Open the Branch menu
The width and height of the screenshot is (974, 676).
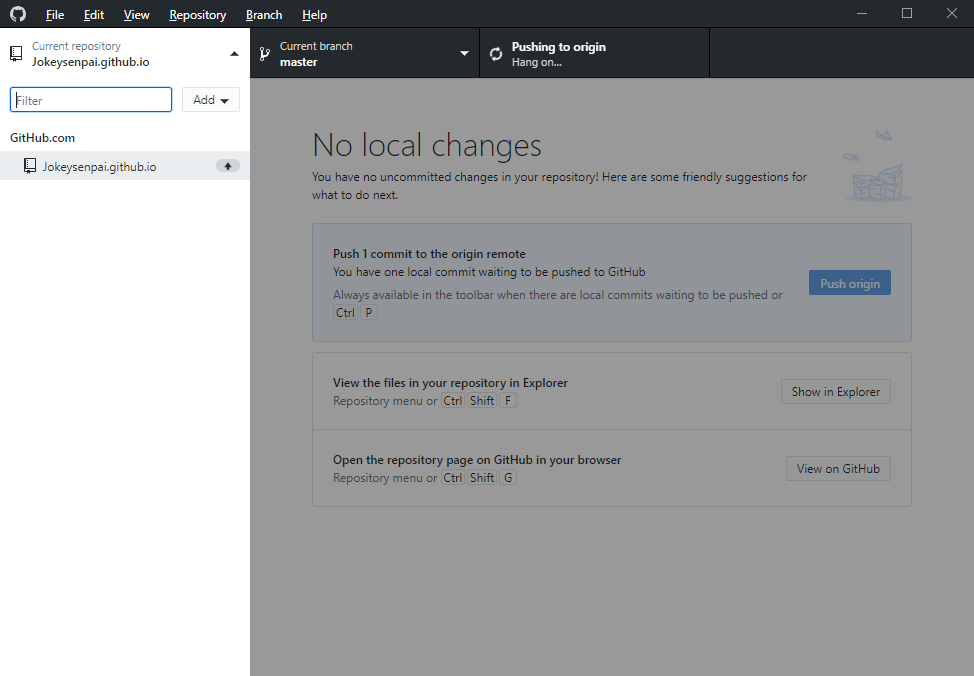(x=264, y=15)
